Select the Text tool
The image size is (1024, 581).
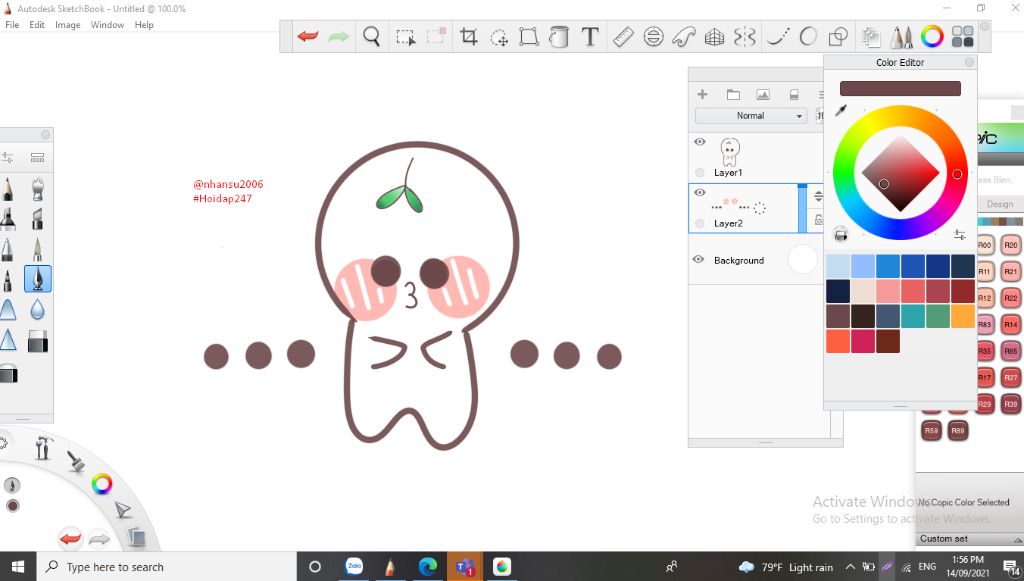pos(590,37)
